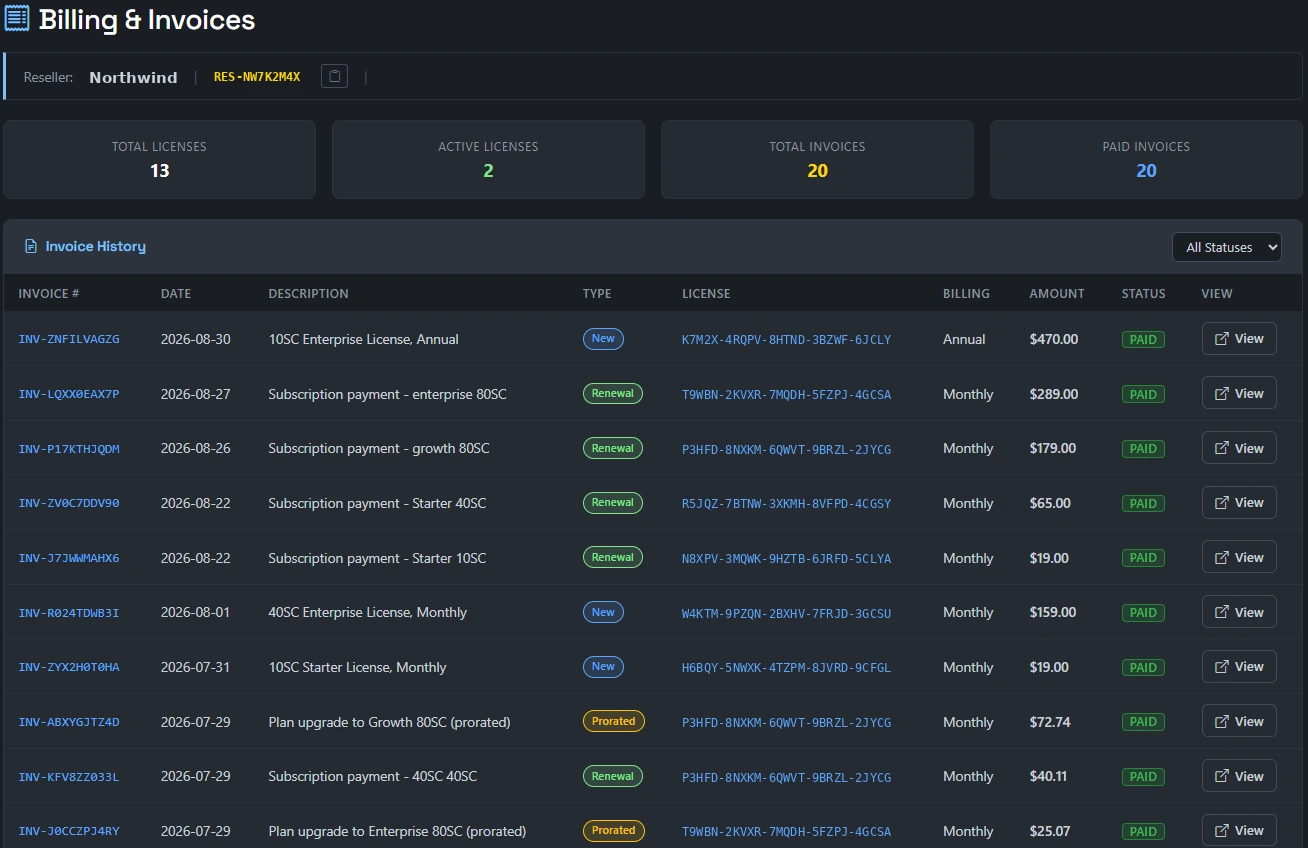Click the Billing & Invoices header icon
The height and width of the screenshot is (848, 1308).
(17, 18)
